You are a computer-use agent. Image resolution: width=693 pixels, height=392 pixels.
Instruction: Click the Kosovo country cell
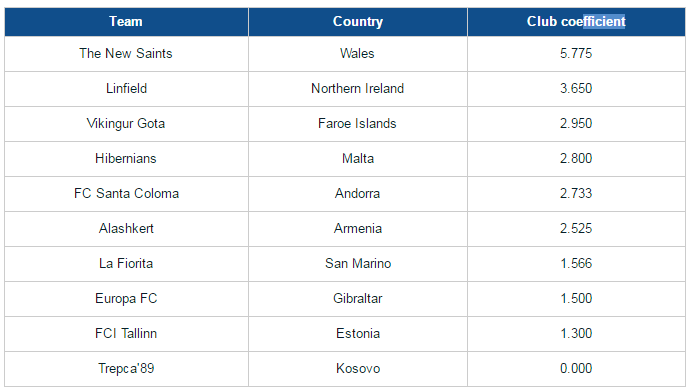(x=358, y=369)
